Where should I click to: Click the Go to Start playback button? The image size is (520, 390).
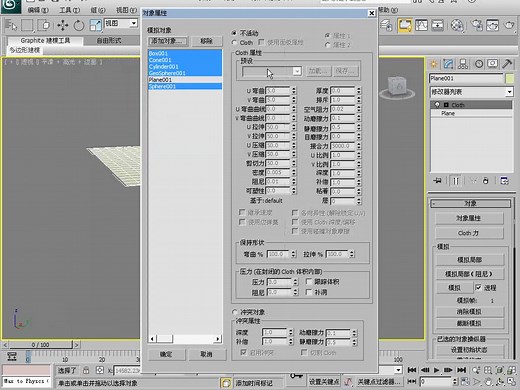412,370
